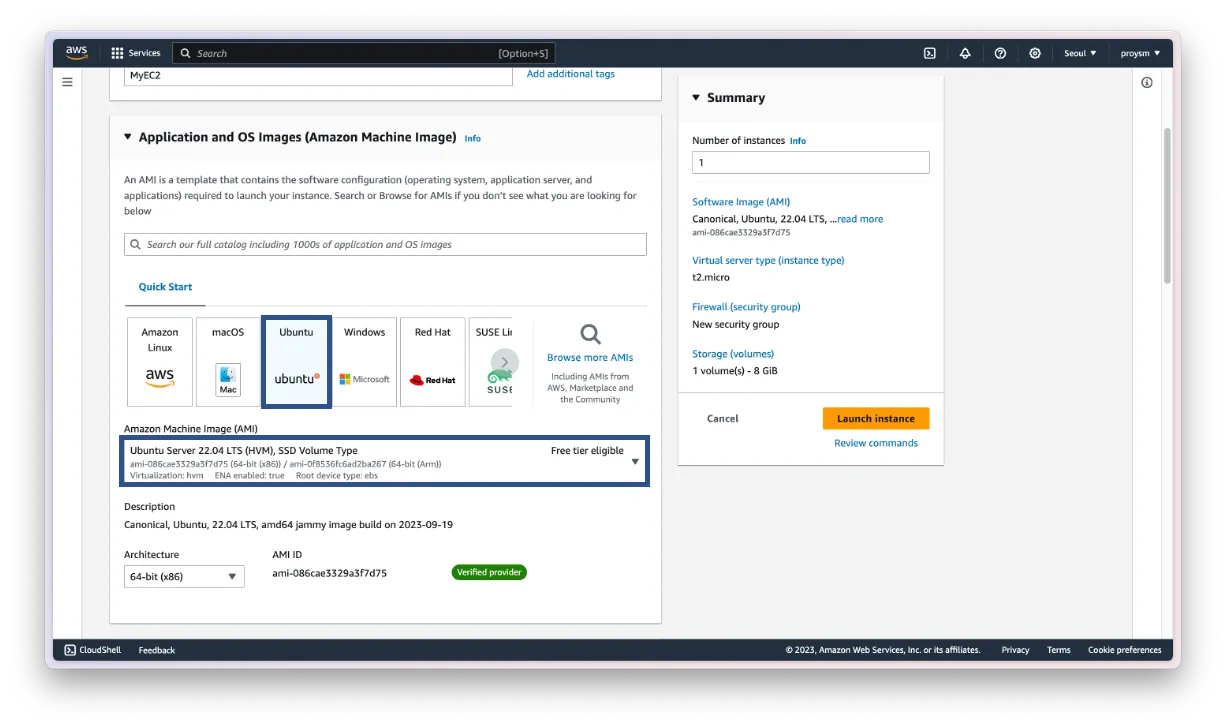Viewport: 1226px width, 728px height.
Task: Open the CloudShell icon in footer
Action: point(70,650)
